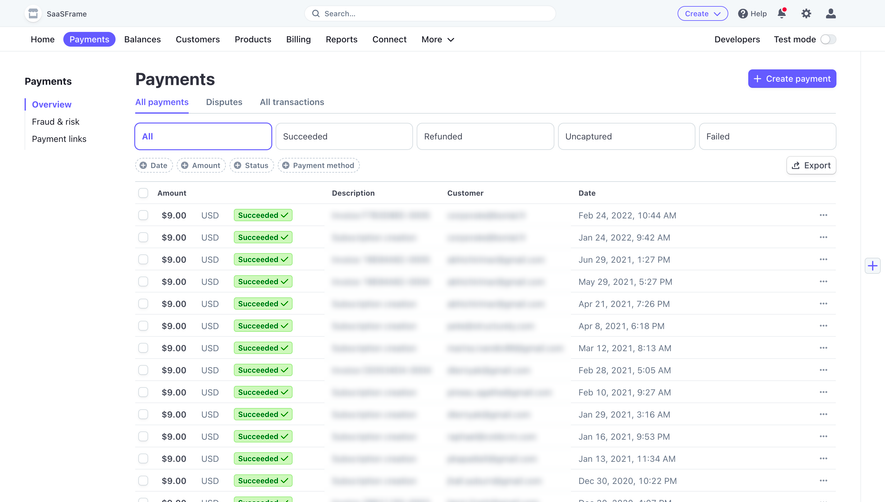
Task: Click the SaaSFrame logo icon
Action: [33, 14]
